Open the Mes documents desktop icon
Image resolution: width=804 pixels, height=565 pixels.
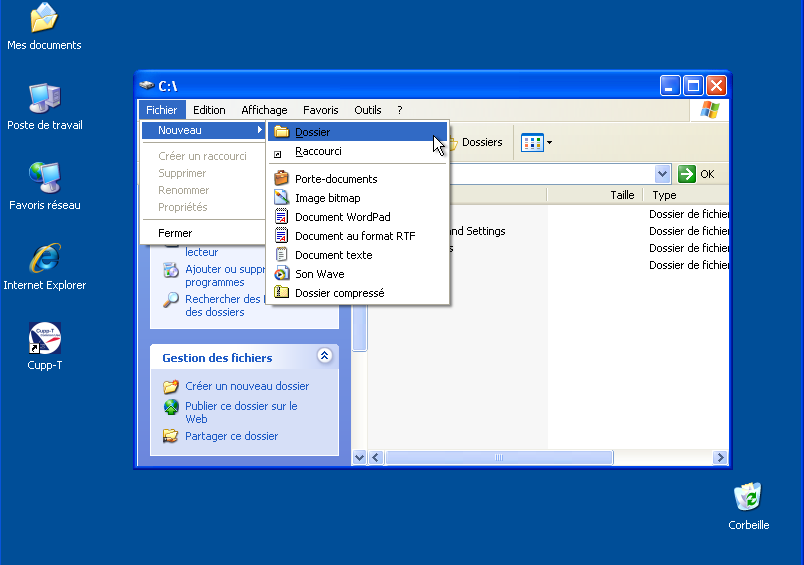[44, 20]
